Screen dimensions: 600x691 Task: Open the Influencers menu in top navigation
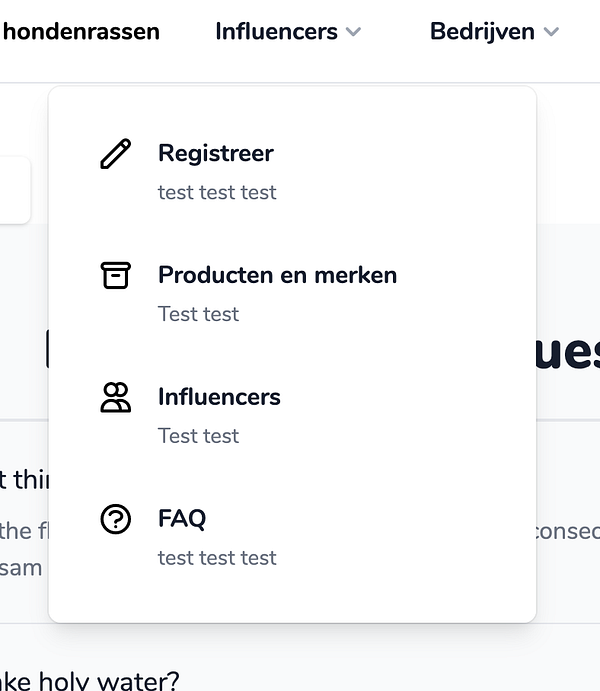point(276,32)
